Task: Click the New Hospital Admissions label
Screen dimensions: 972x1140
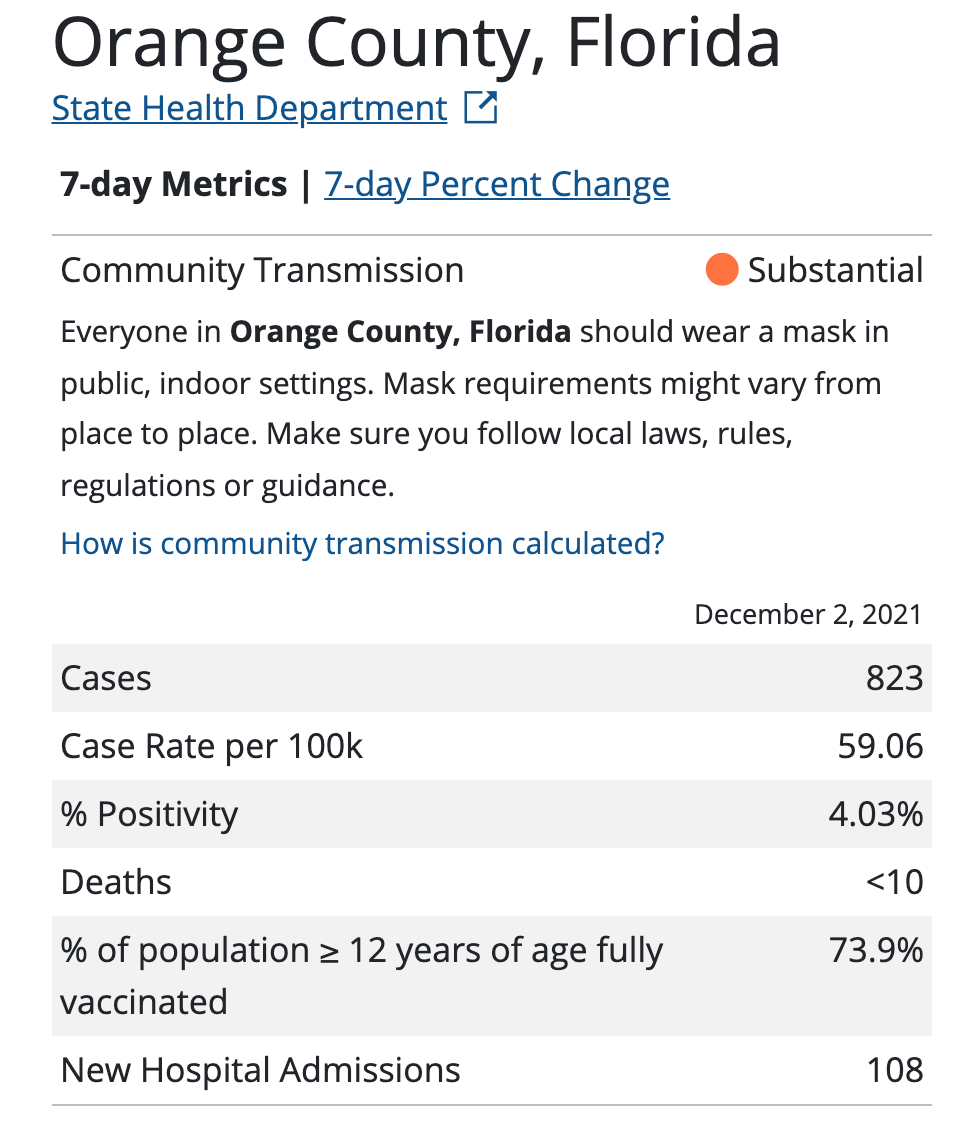Action: tap(260, 1070)
